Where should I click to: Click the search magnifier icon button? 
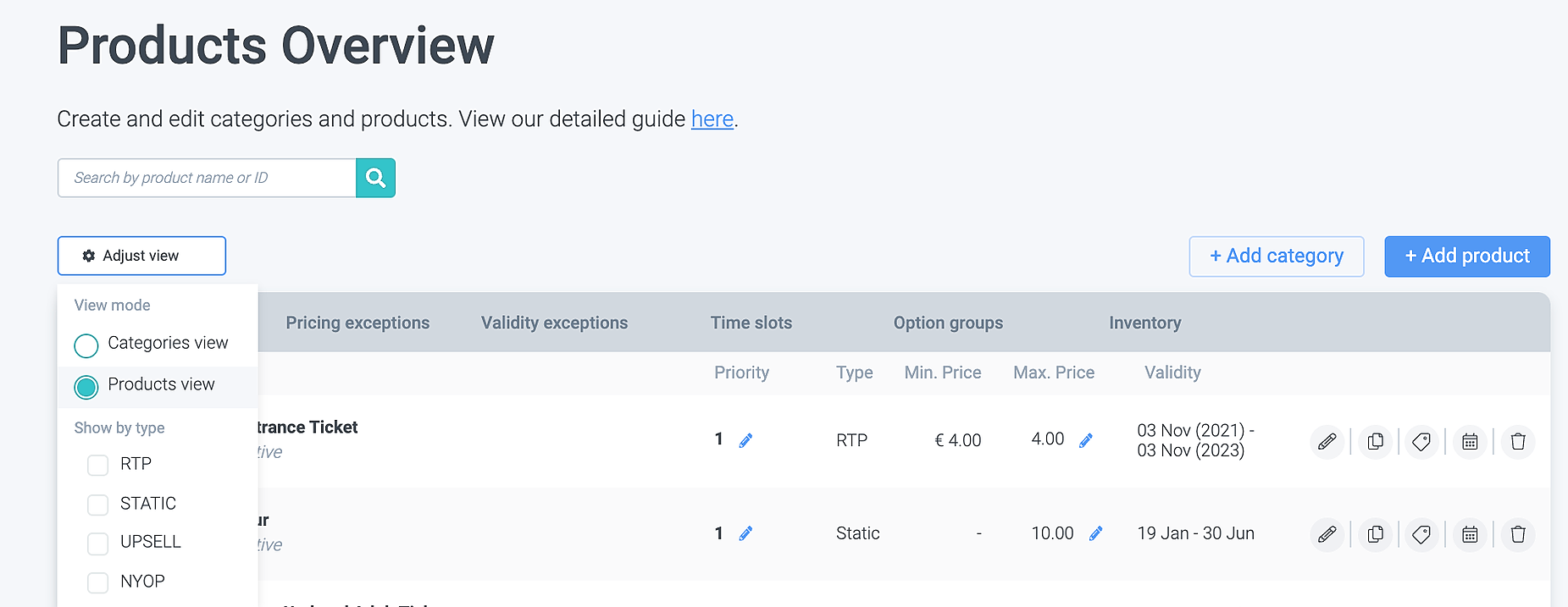[375, 178]
